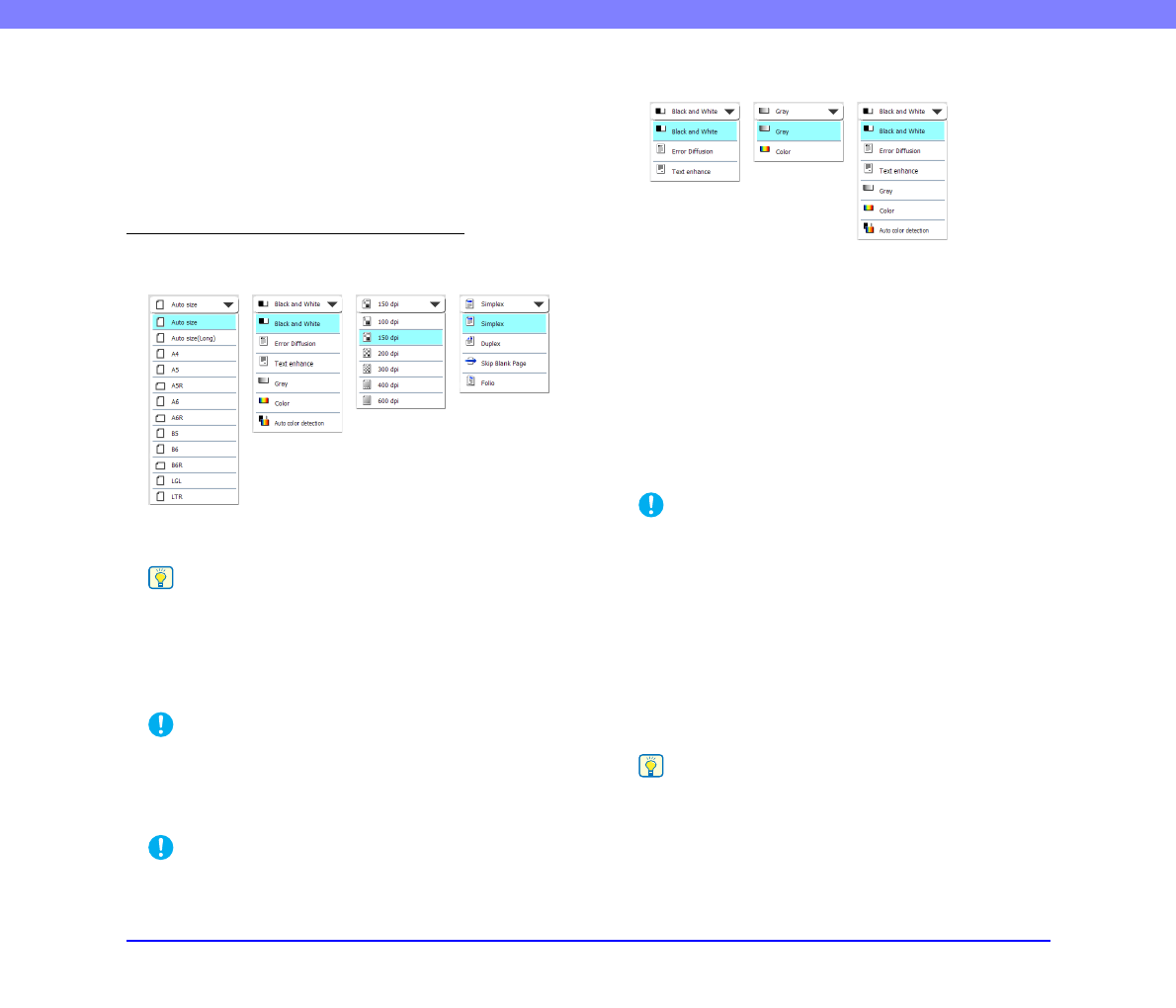Choose Auto size(Long) from the list

(195, 338)
